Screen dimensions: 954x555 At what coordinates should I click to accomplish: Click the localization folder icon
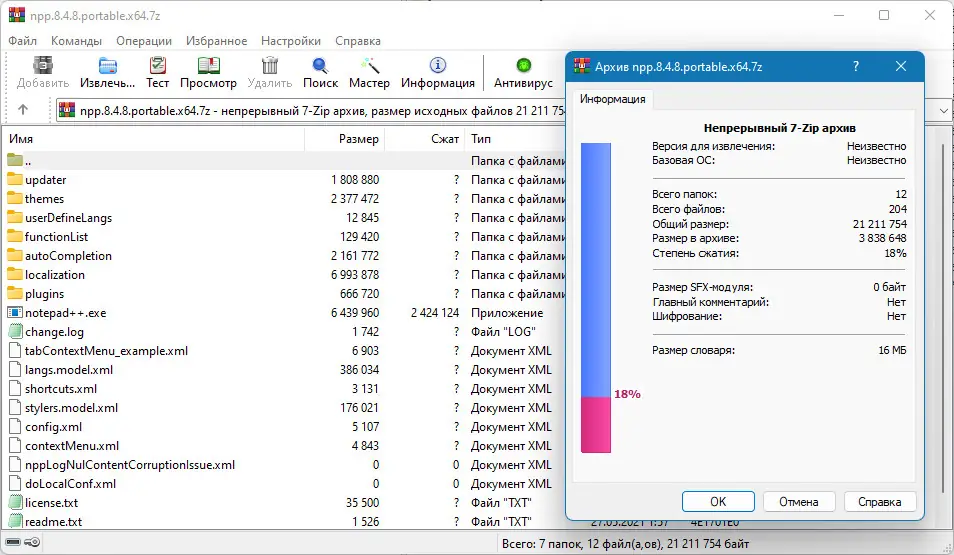[x=15, y=274]
